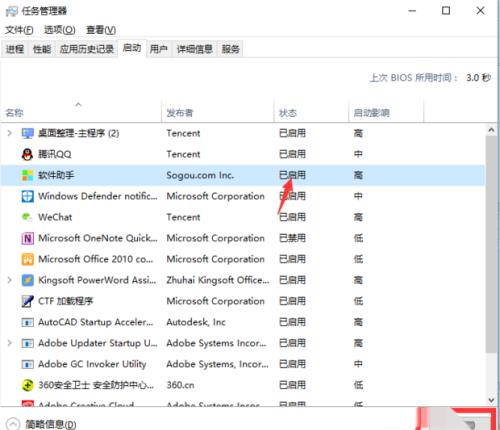The image size is (500, 430).
Task: Expand the 桌面整理-主程序 (2) group
Action: click(x=9, y=133)
